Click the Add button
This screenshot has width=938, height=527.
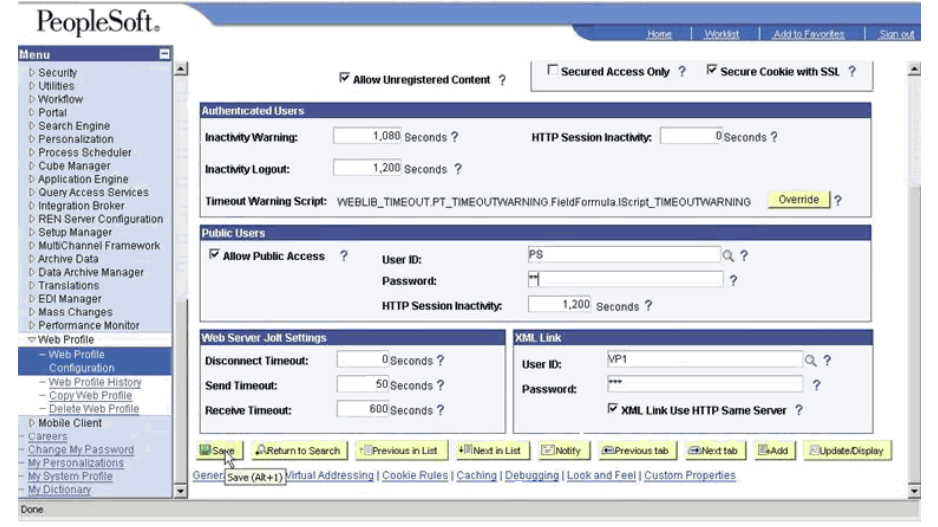[774, 450]
